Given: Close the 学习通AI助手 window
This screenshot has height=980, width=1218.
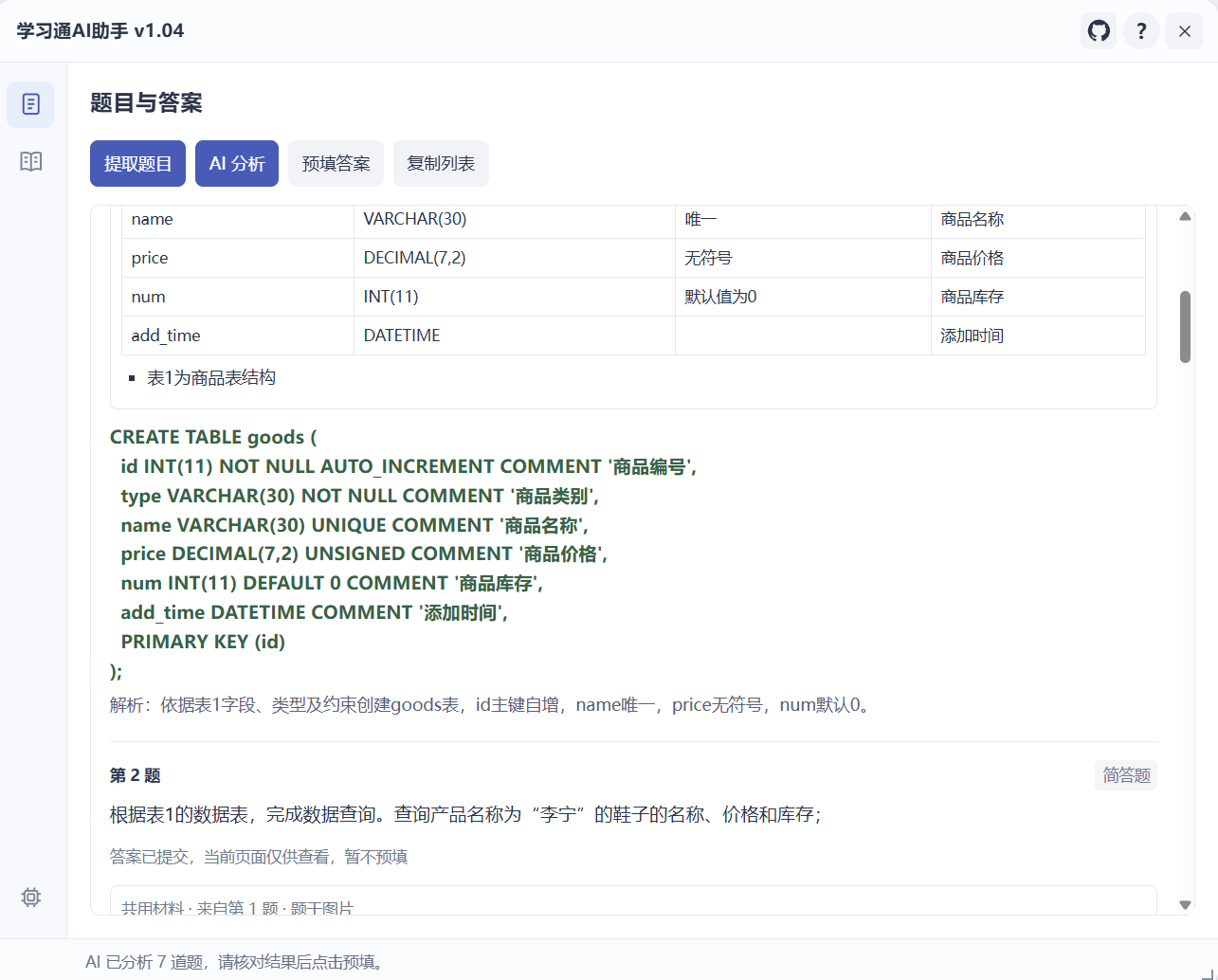Looking at the screenshot, I should [x=1184, y=31].
